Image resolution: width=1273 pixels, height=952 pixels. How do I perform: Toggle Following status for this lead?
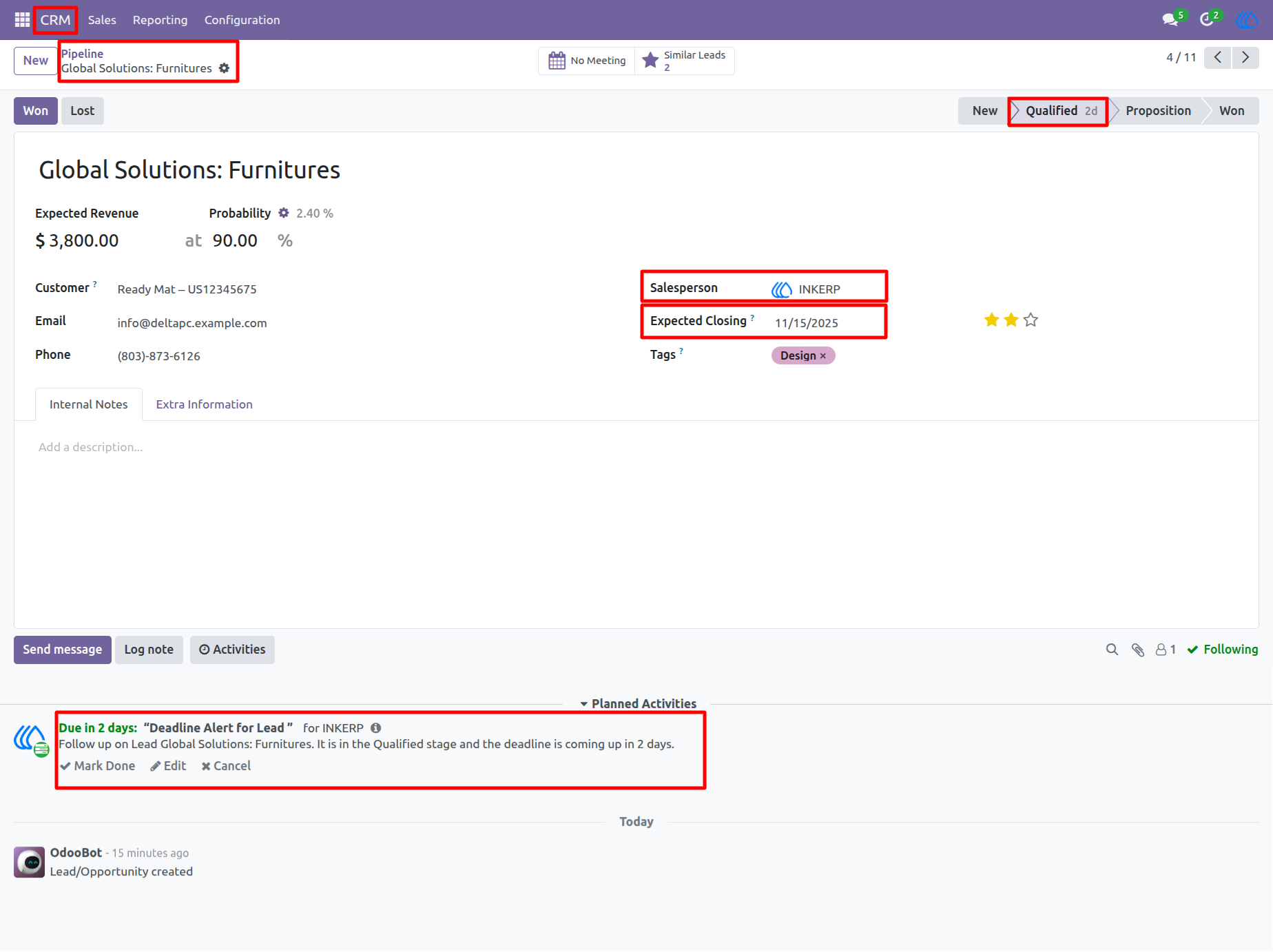coord(1223,650)
